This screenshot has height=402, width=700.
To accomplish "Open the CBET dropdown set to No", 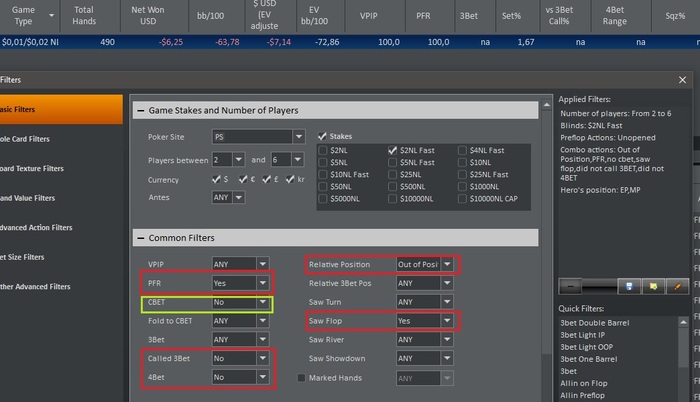I will 263,301.
